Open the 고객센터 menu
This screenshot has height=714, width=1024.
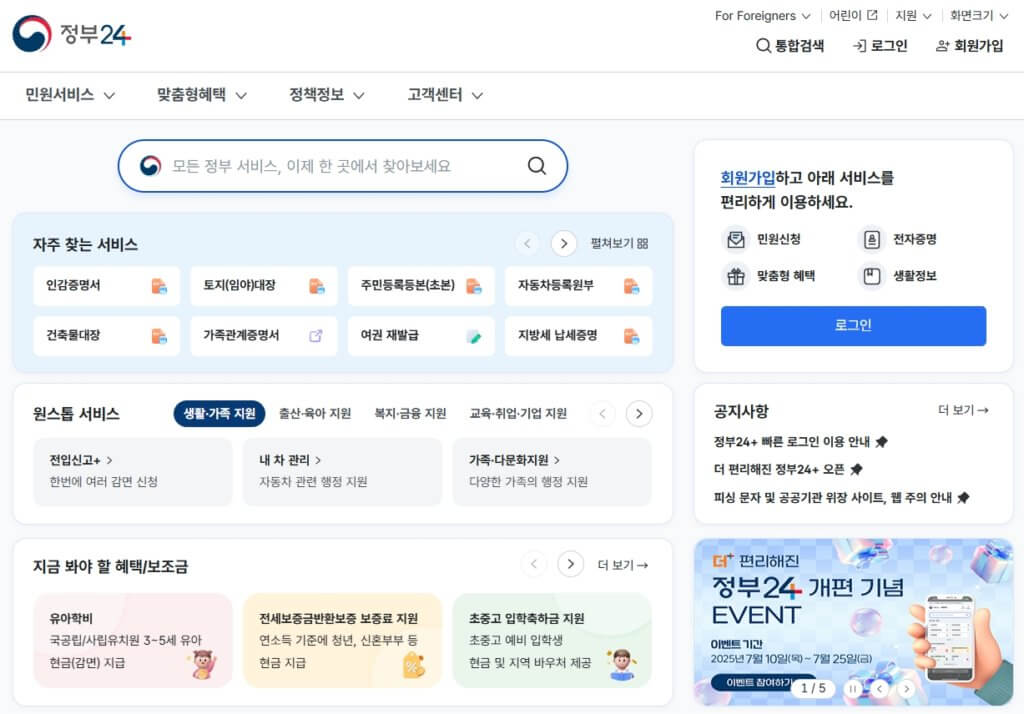point(445,95)
